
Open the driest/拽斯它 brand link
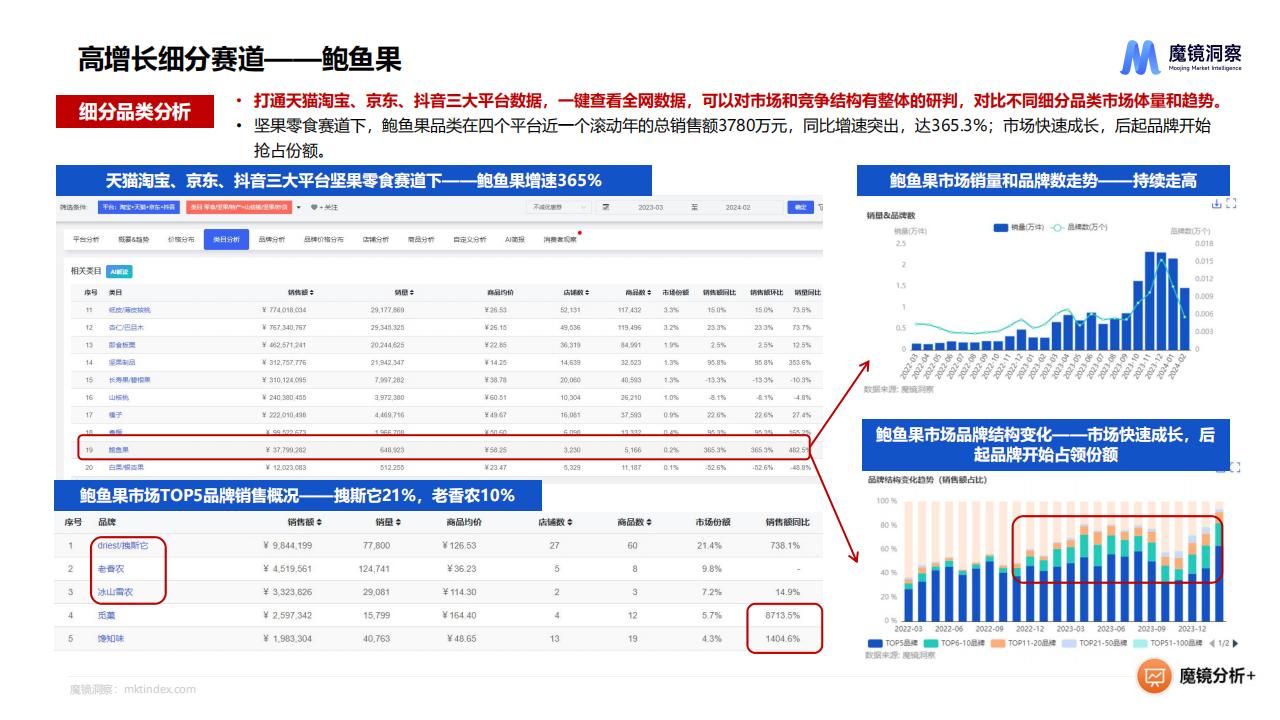point(123,545)
